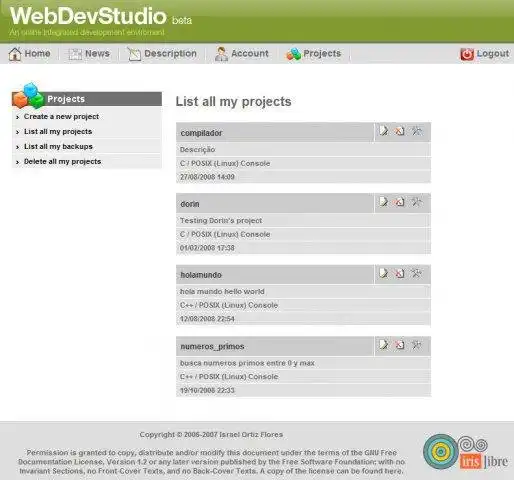Open the edit icon for numeros_primos project
This screenshot has width=514, height=480.
(384, 345)
